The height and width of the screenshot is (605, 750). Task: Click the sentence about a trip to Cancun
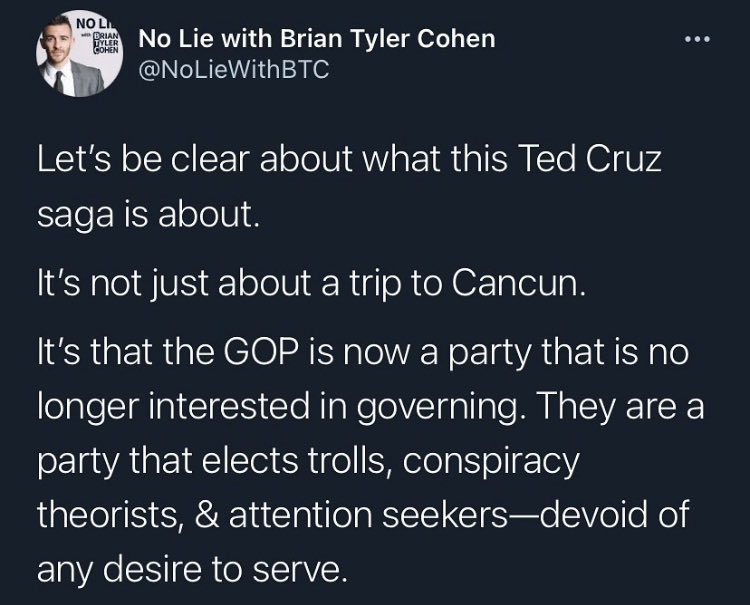click(311, 284)
